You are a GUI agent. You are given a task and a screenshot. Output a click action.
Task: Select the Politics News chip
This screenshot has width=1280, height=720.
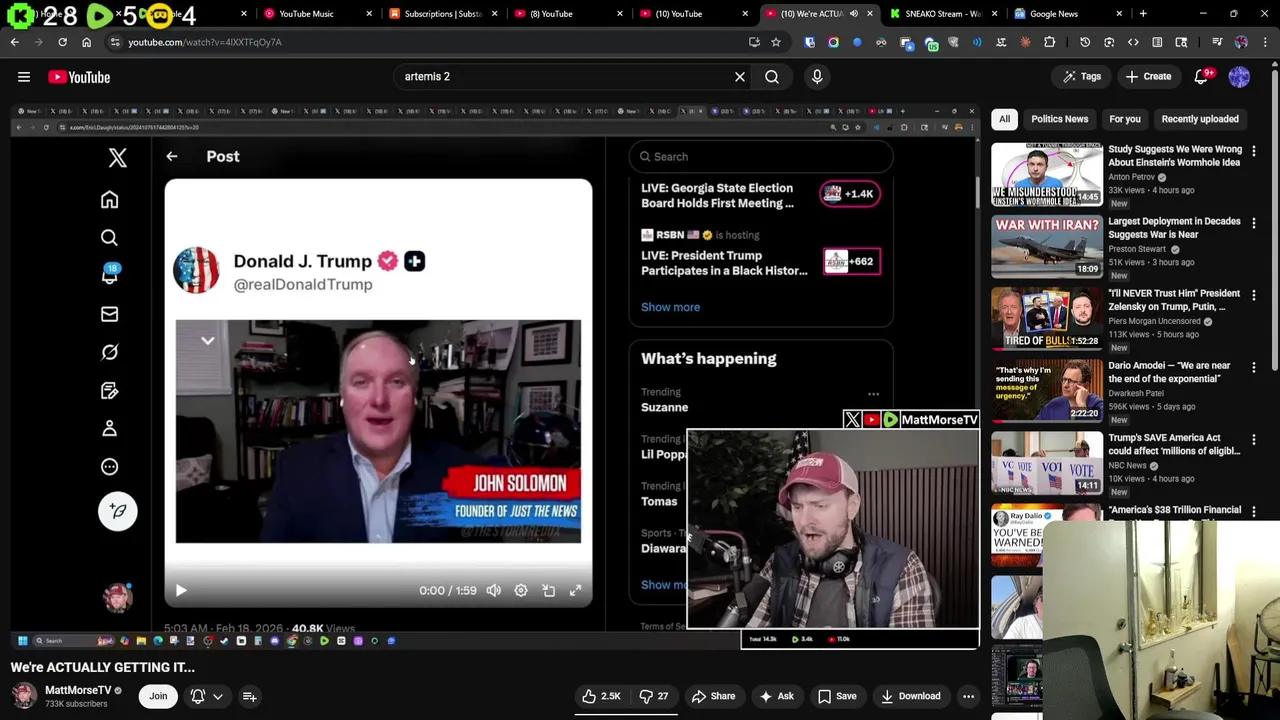click(x=1059, y=119)
